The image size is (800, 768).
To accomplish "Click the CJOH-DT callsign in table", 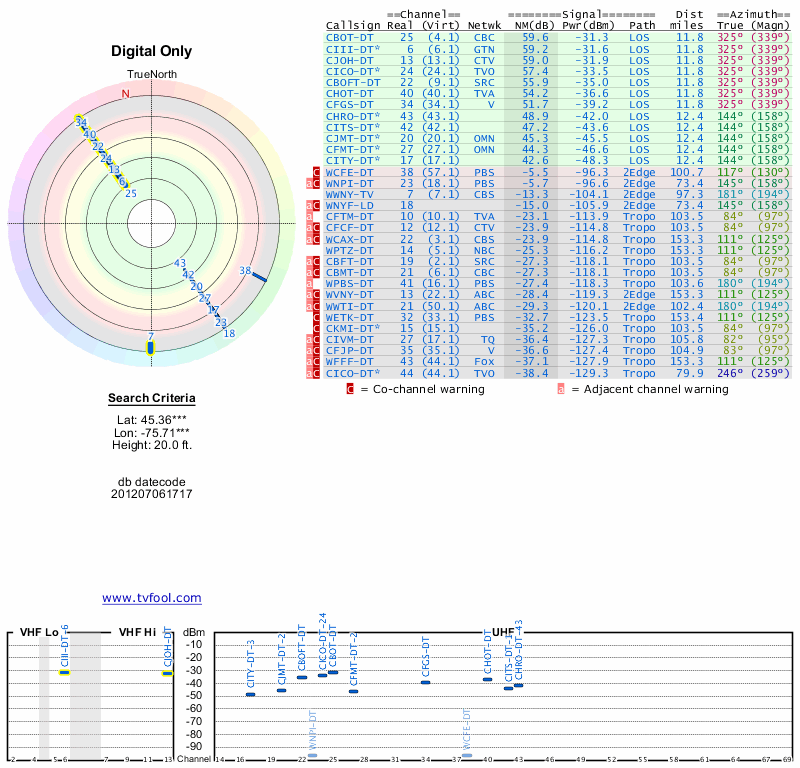I will [x=349, y=60].
